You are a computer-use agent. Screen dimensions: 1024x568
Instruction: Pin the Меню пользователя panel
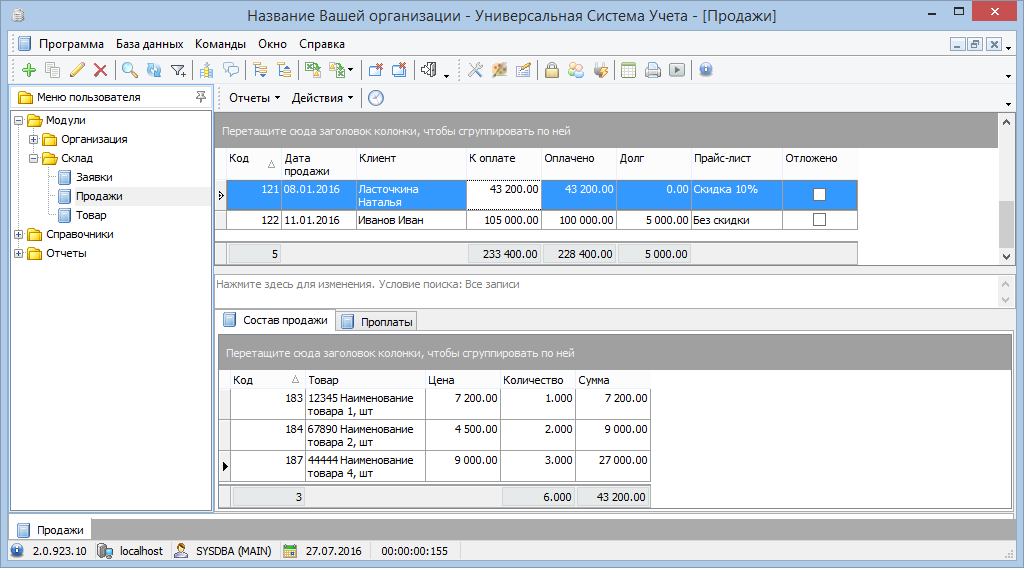(201, 97)
